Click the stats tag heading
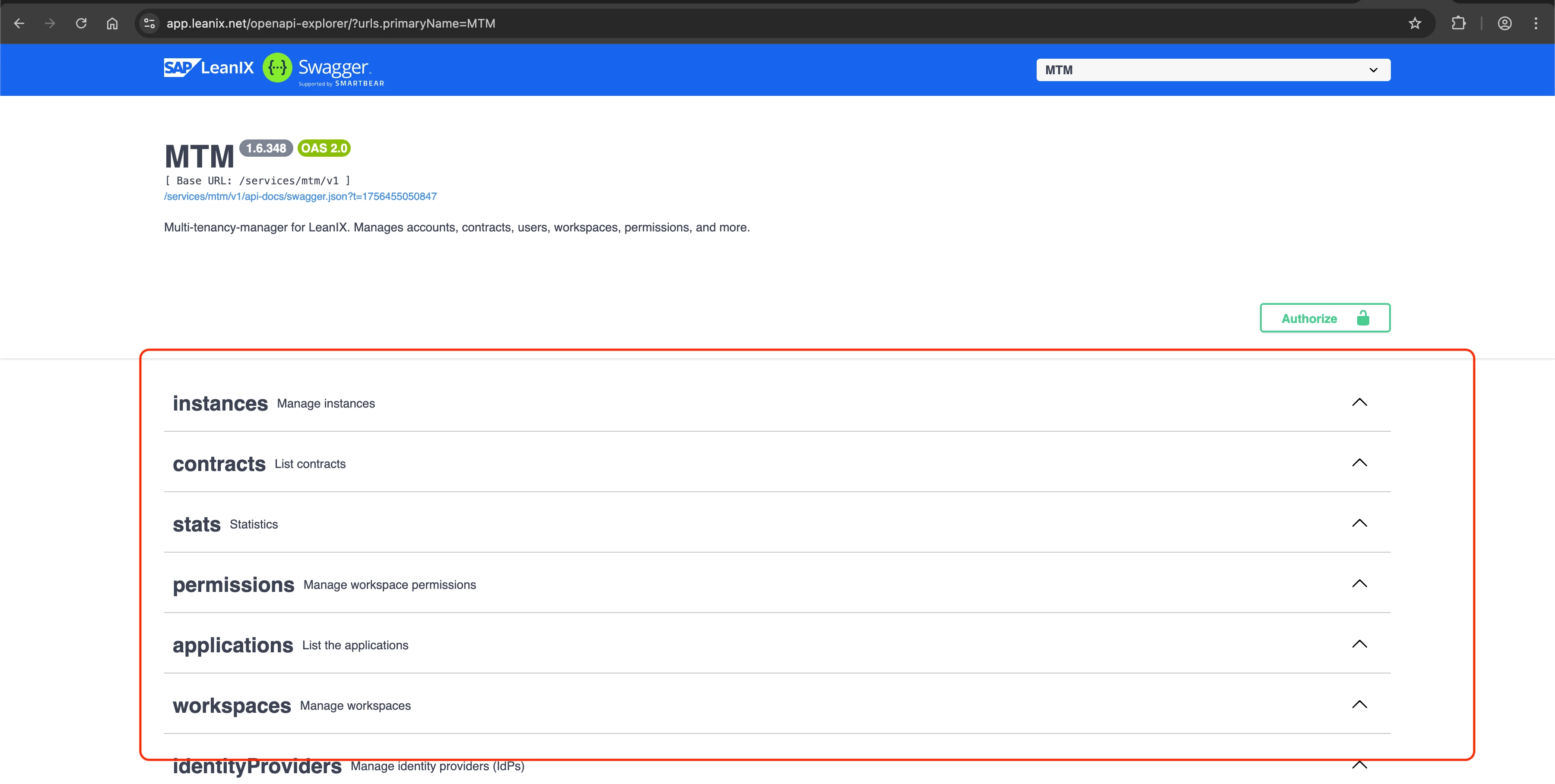The height and width of the screenshot is (784, 1555). coord(197,524)
